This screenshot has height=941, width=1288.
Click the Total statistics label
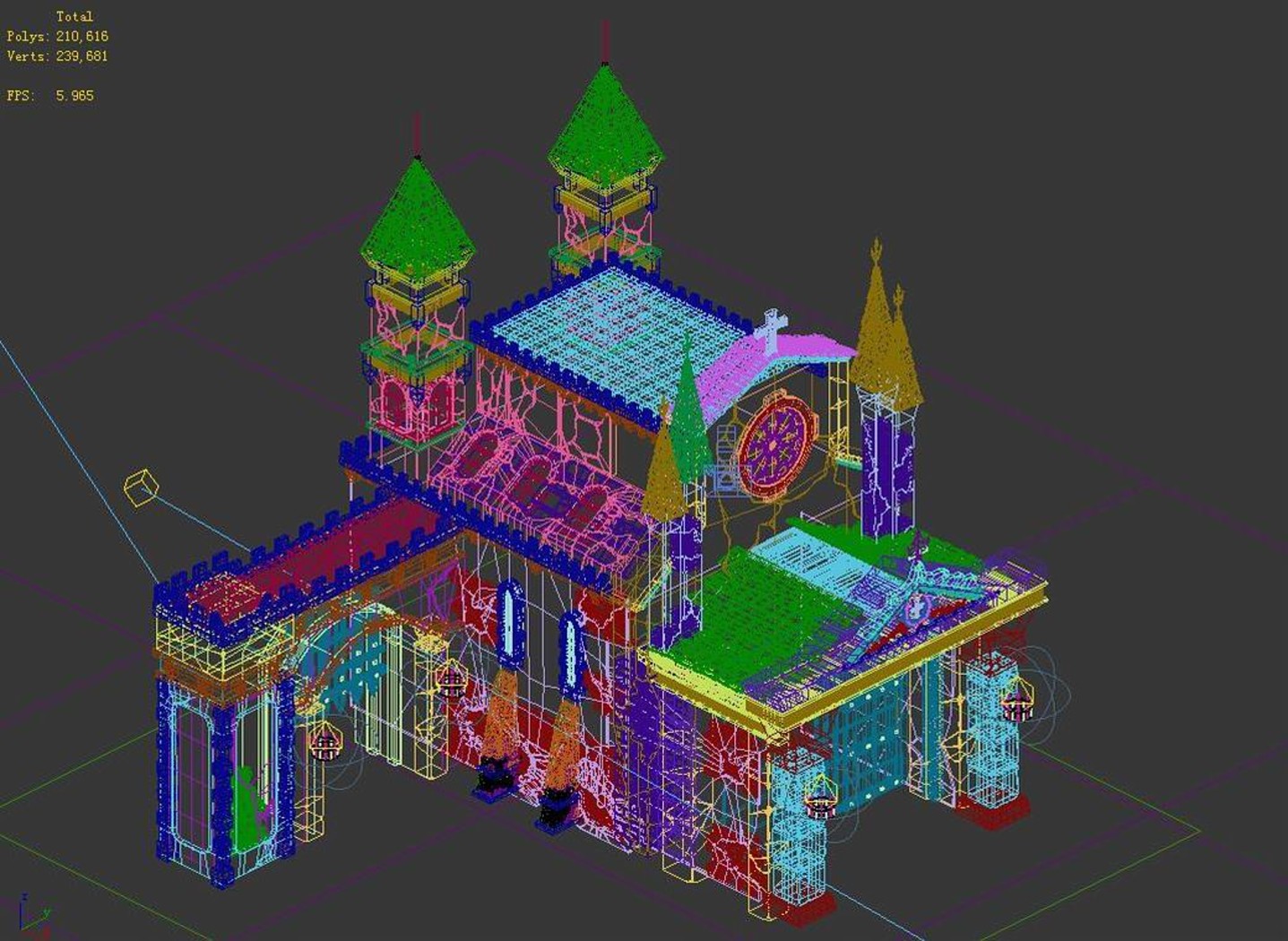[74, 16]
